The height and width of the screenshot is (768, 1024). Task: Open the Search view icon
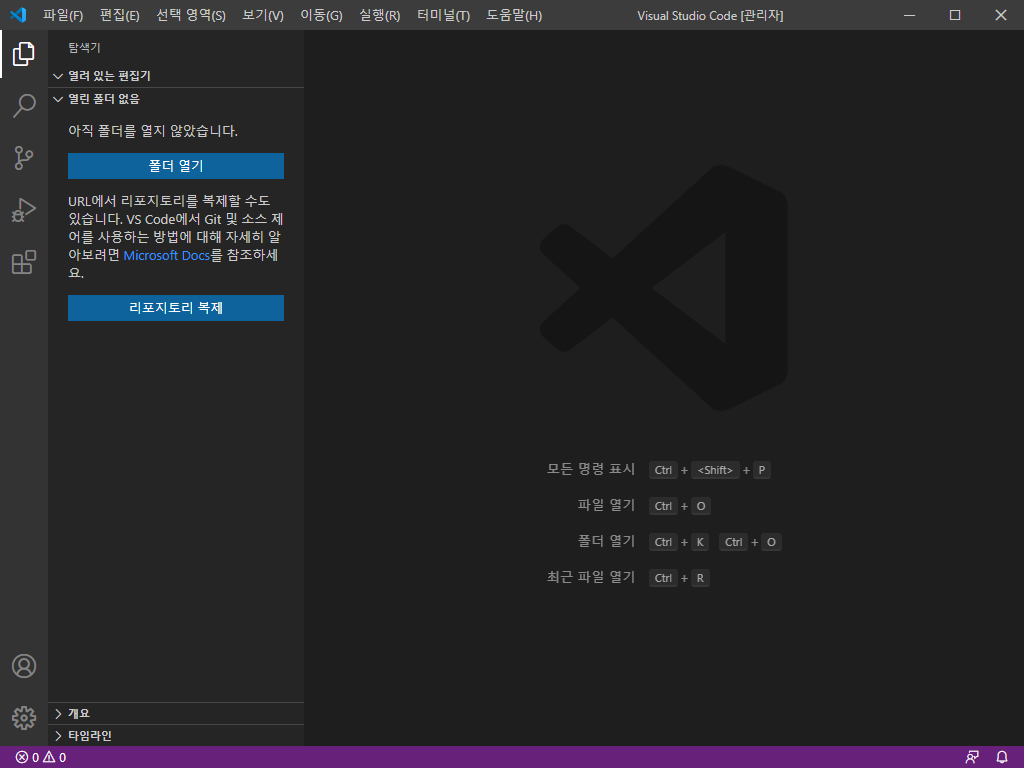tap(24, 105)
